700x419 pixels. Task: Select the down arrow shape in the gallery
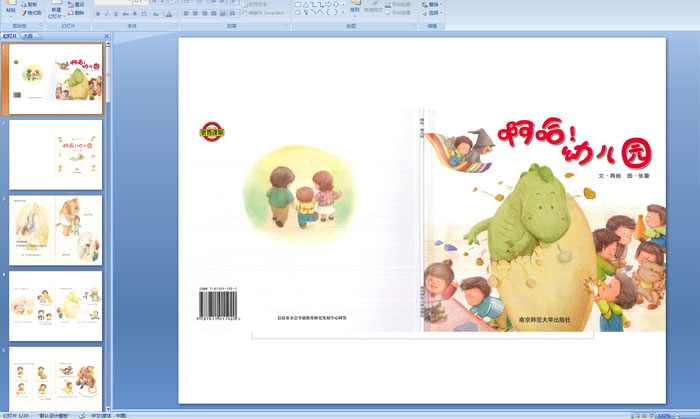click(x=336, y=4)
